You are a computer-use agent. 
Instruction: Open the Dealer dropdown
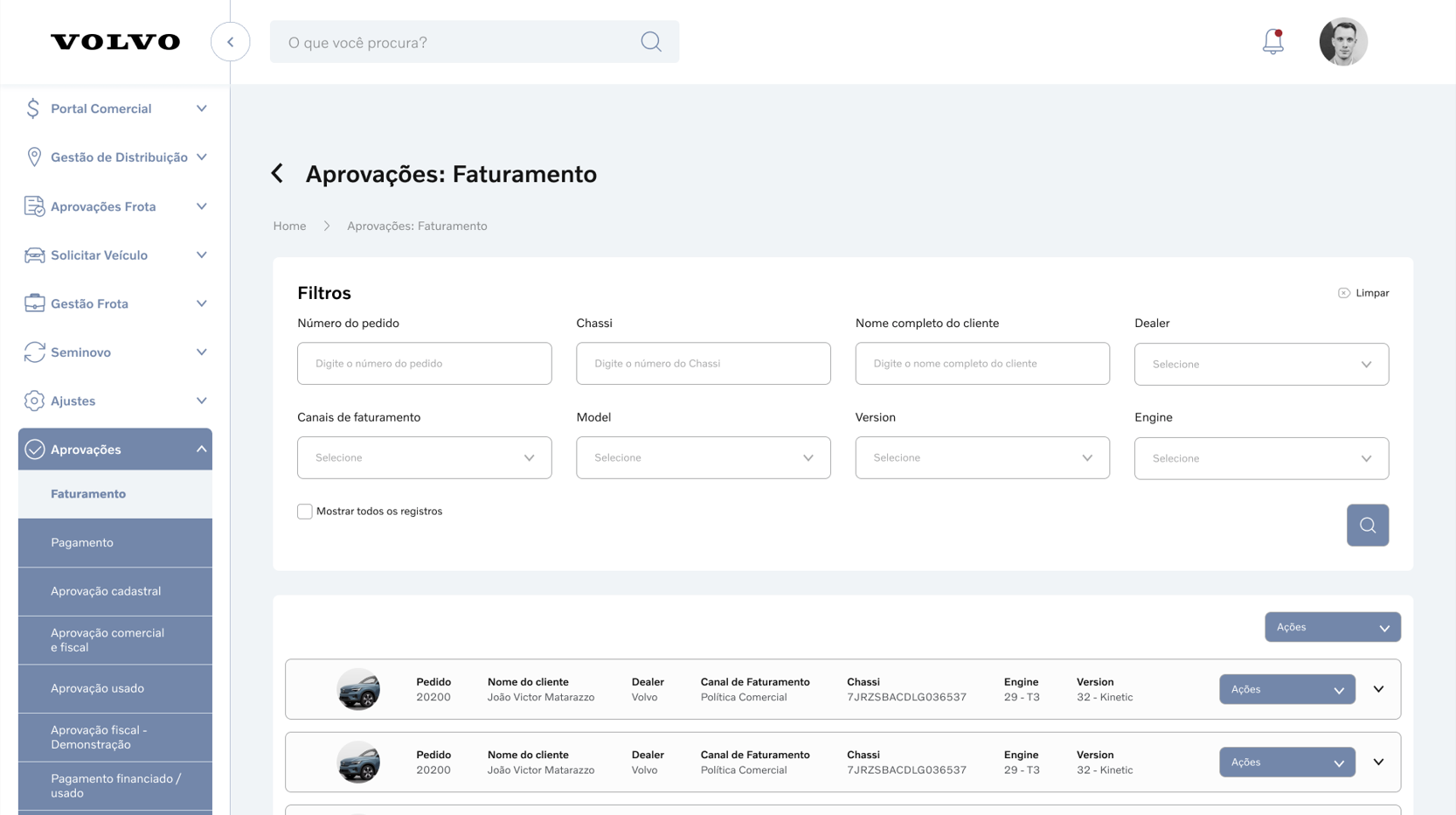(x=1260, y=364)
